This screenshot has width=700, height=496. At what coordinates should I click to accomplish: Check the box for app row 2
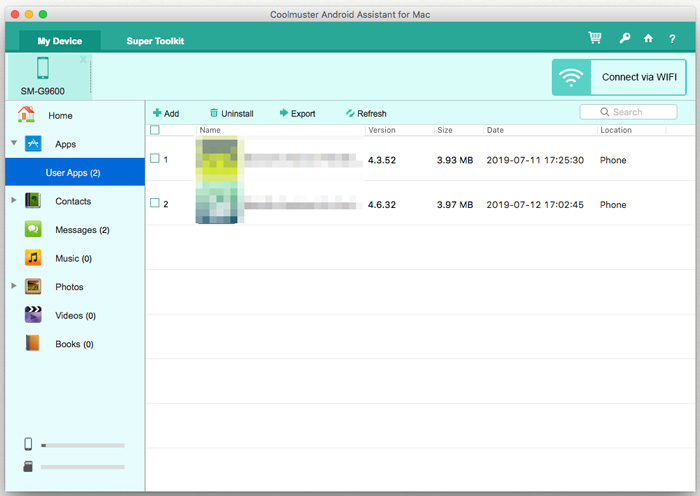(155, 203)
